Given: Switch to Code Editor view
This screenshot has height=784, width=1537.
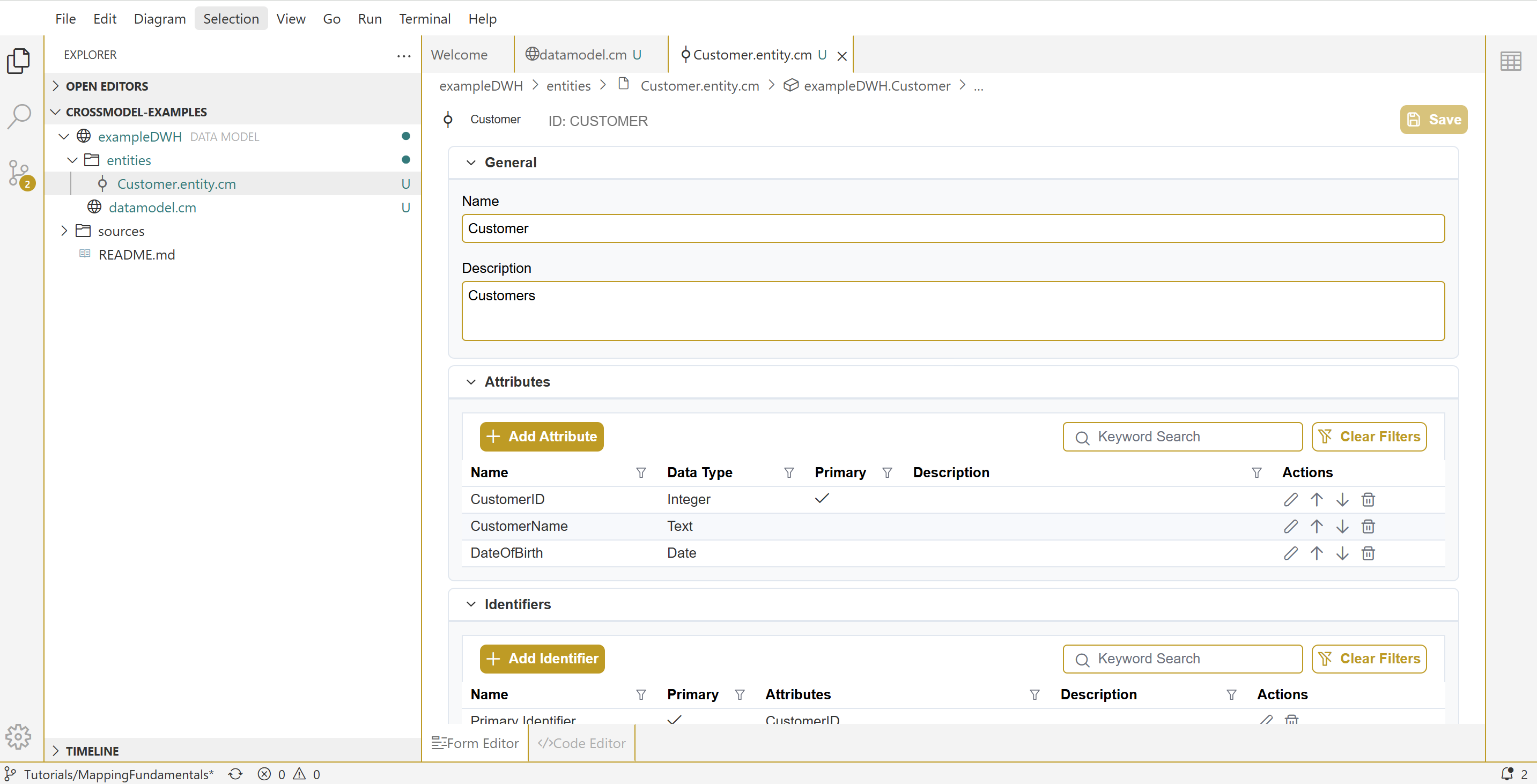Looking at the screenshot, I should point(581,743).
